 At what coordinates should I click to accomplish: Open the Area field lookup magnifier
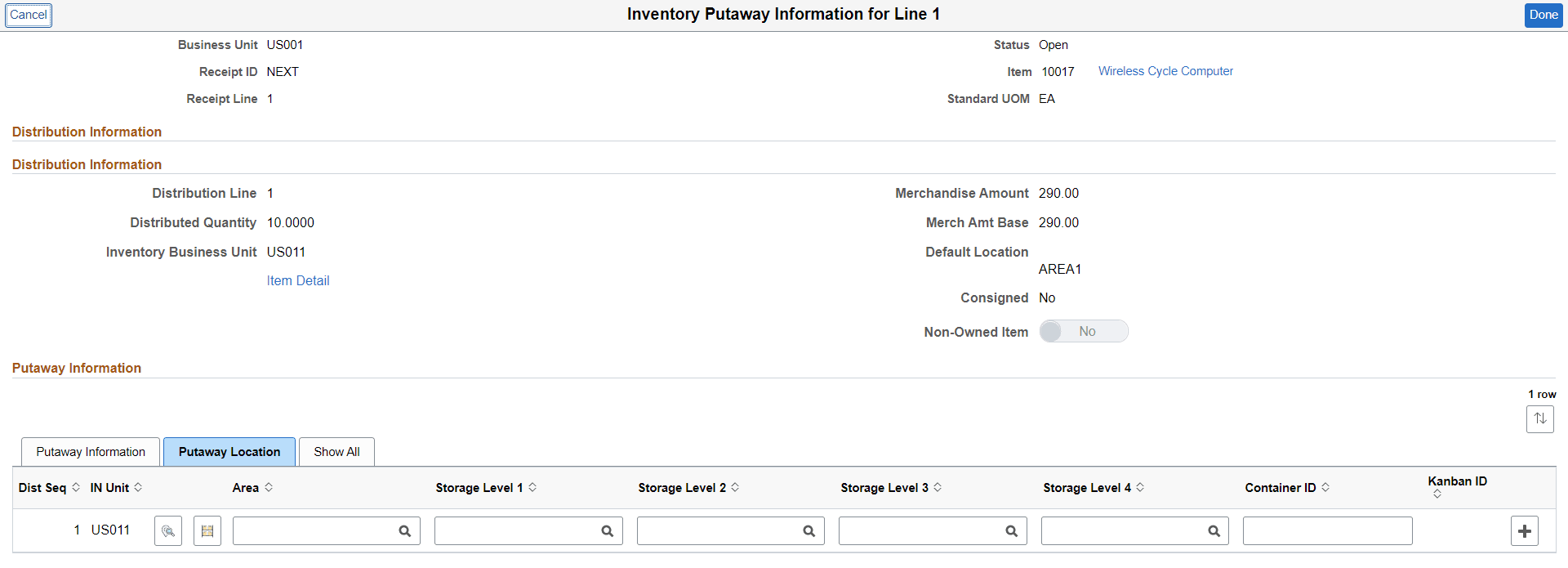405,530
